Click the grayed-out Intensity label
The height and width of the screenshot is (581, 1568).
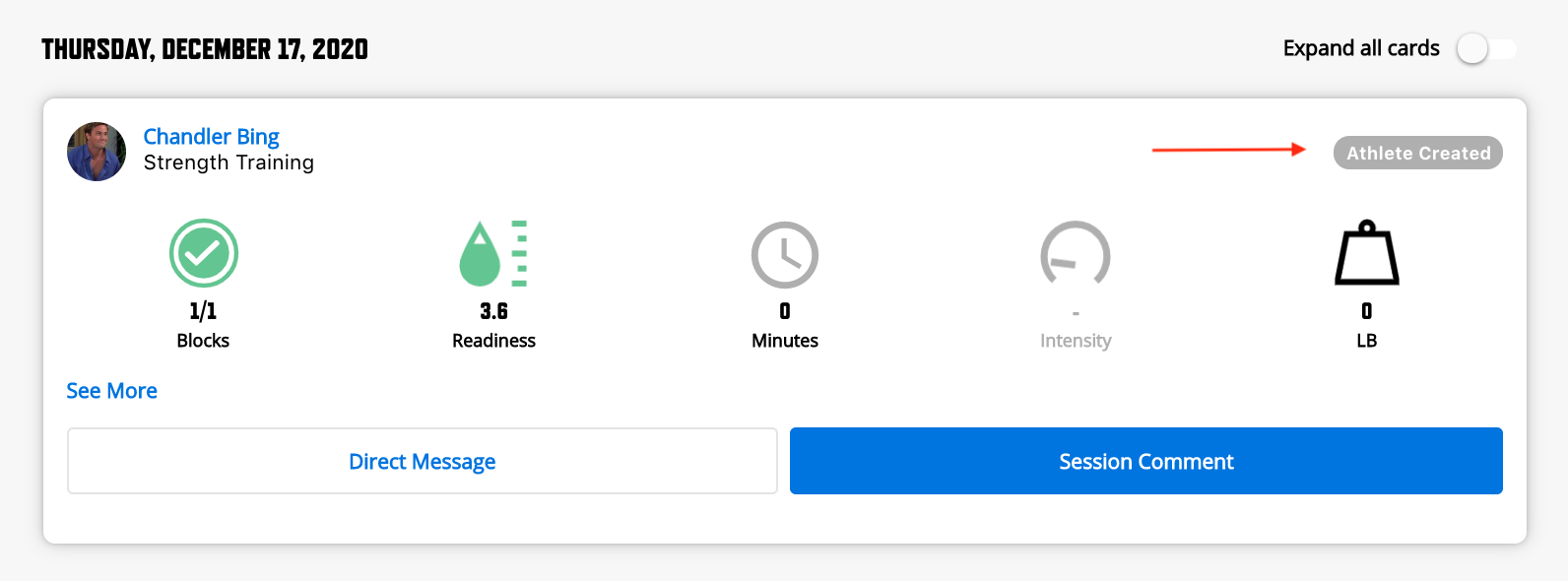tap(1076, 341)
